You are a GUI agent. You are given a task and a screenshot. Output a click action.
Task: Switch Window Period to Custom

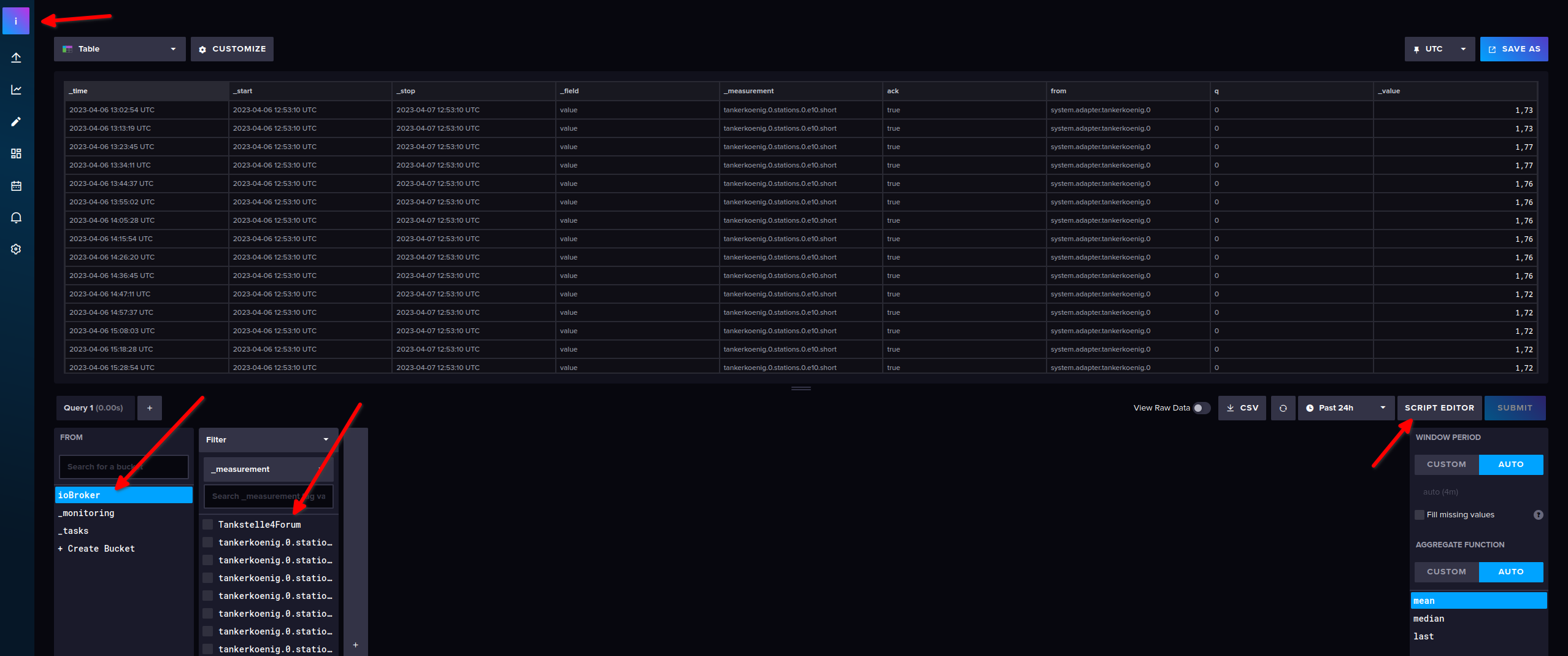(1447, 465)
